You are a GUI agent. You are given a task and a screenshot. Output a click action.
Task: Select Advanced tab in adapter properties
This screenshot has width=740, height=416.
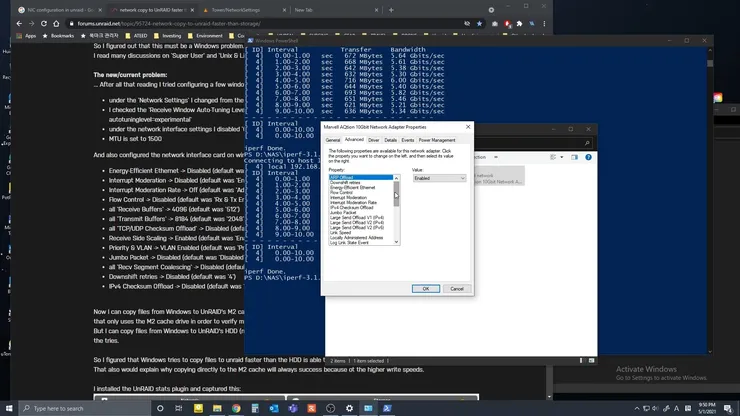pos(354,140)
